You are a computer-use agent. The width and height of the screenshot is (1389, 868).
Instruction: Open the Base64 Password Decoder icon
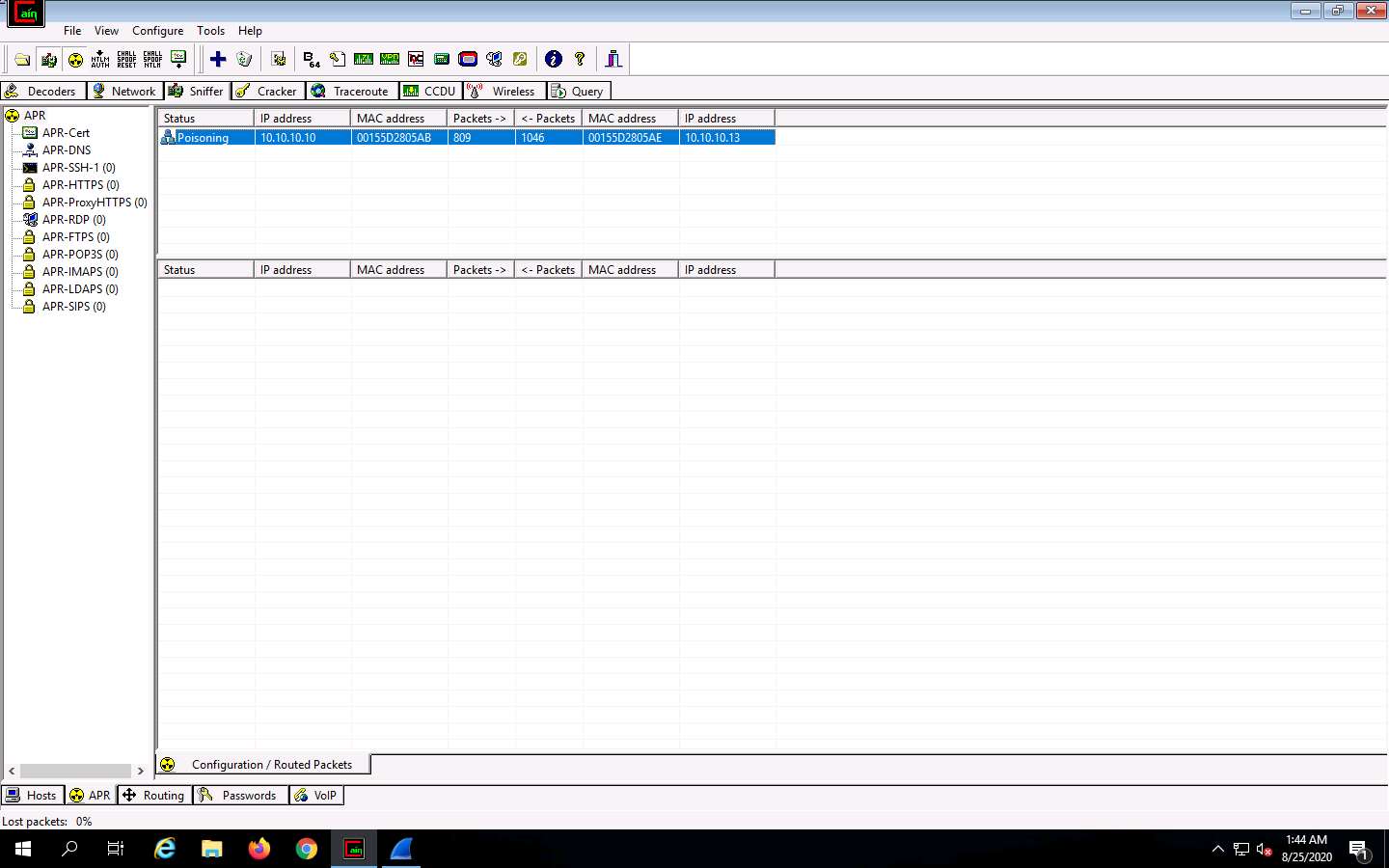coord(311,60)
